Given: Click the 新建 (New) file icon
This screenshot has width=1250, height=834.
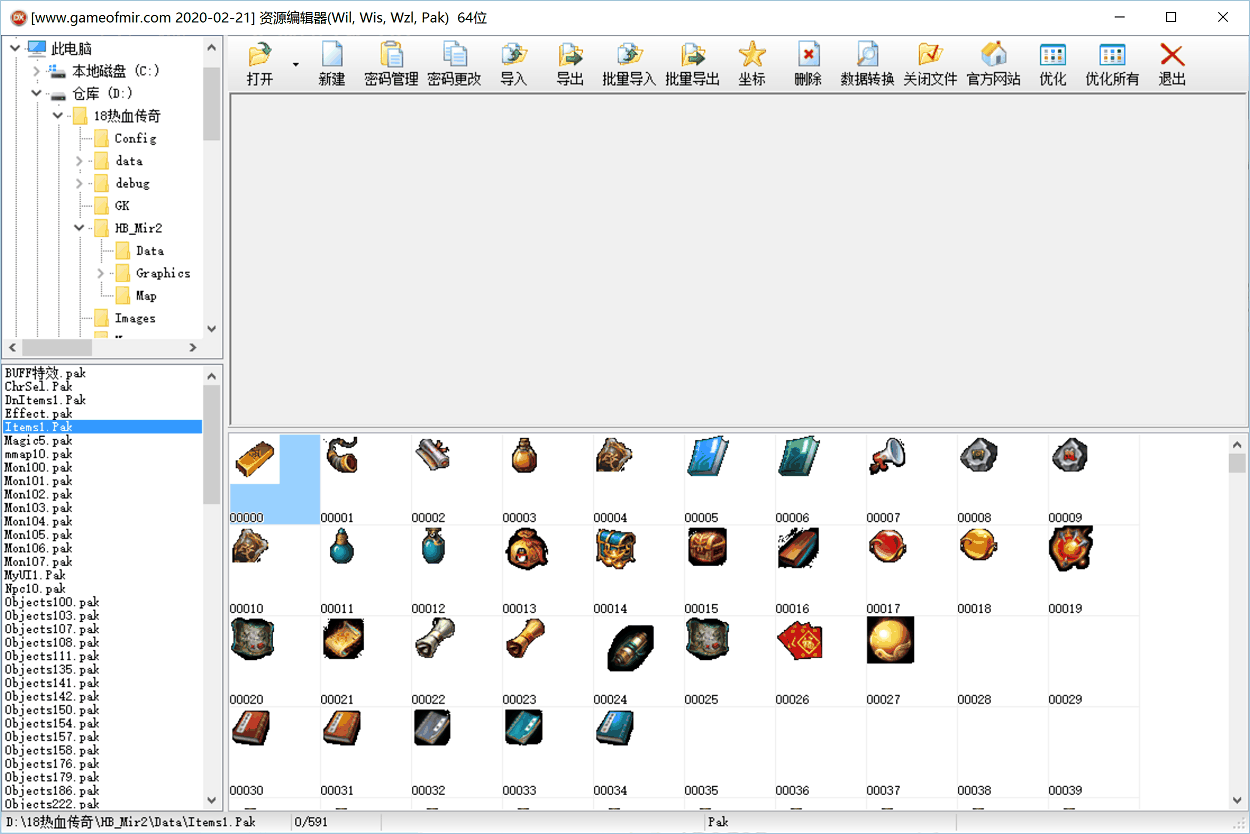Looking at the screenshot, I should [332, 64].
